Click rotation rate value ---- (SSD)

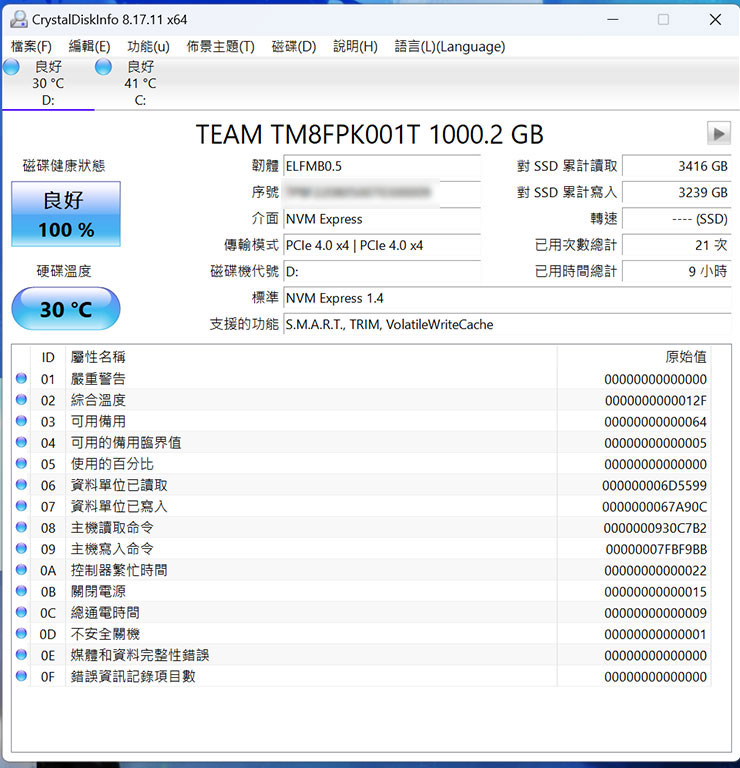click(x=677, y=219)
